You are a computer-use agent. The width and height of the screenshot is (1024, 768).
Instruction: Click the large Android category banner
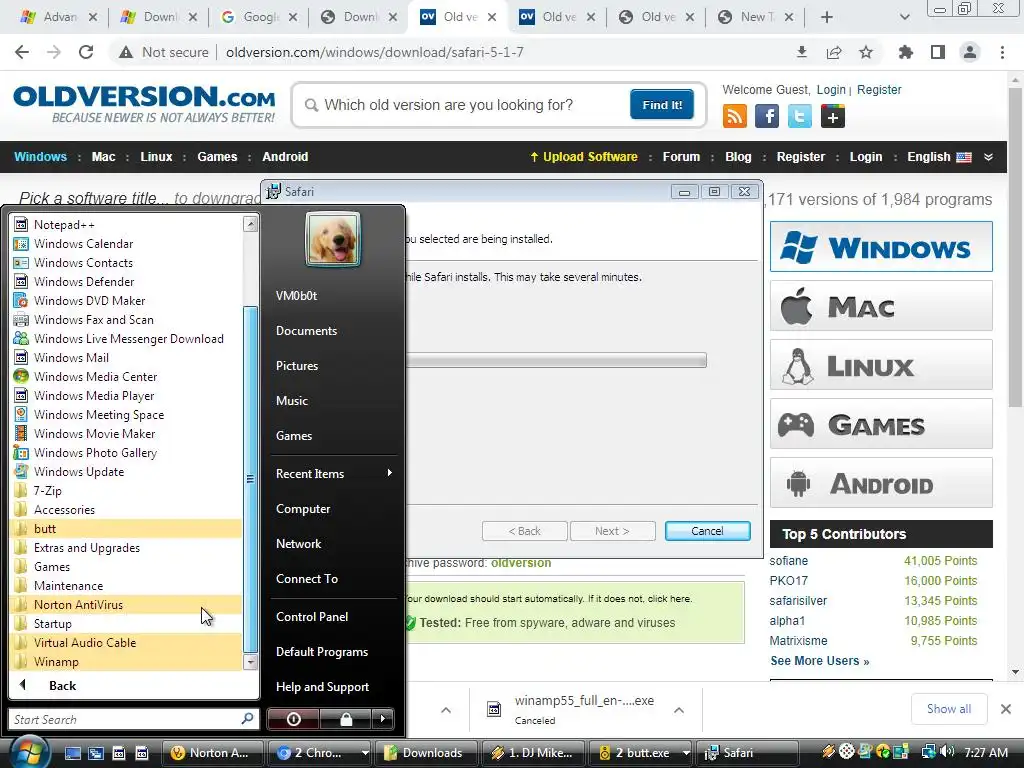pyautogui.click(x=881, y=483)
